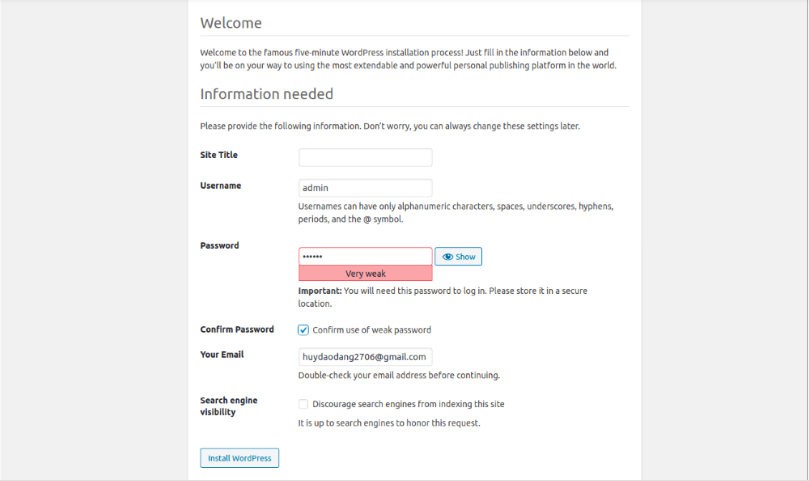Click the 'Confirm use of weak password' label text
809x481 pixels.
(x=372, y=330)
